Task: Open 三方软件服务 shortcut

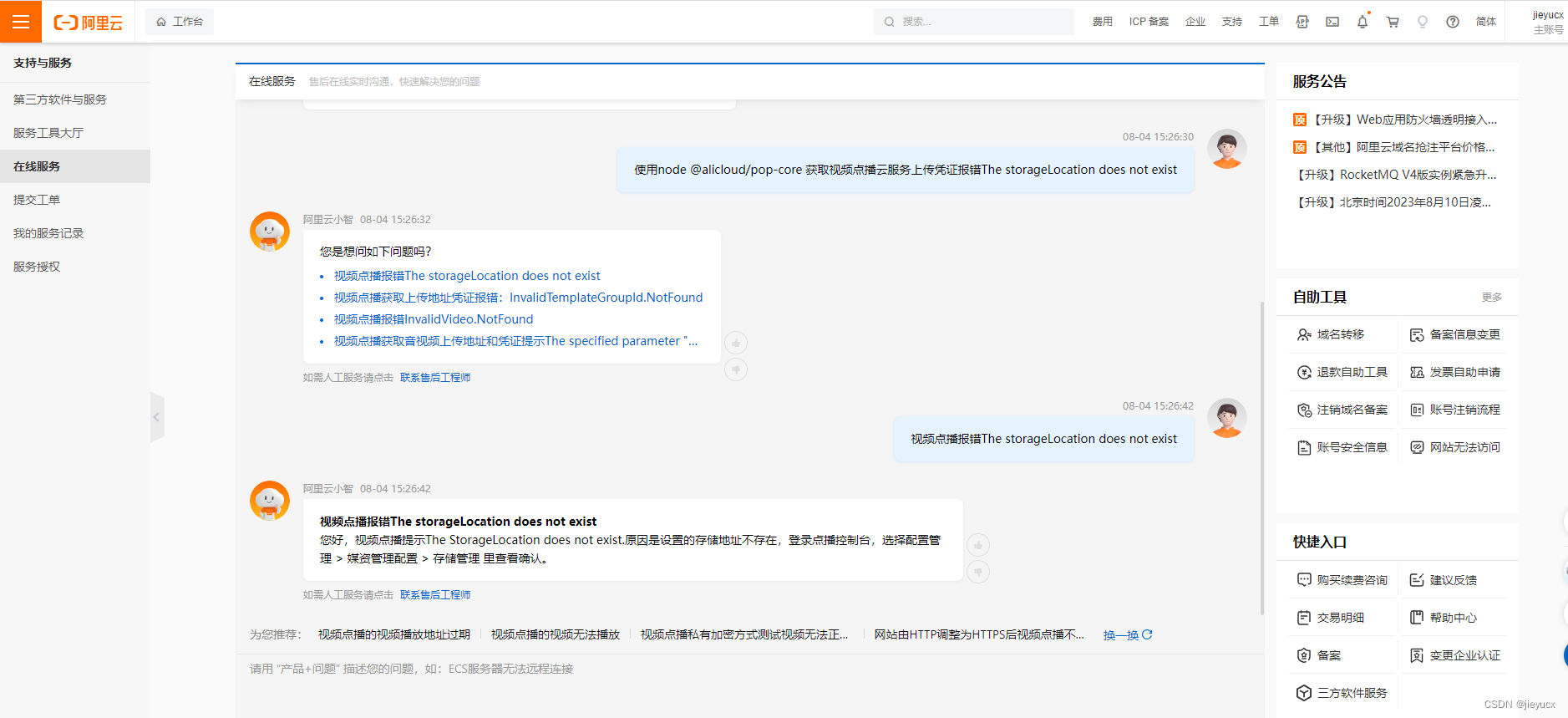Action: click(1342, 693)
